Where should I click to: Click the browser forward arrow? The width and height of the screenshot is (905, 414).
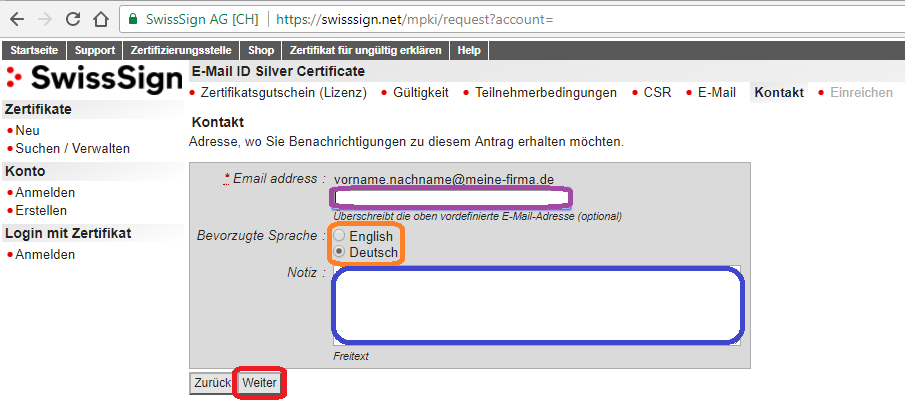coord(44,19)
